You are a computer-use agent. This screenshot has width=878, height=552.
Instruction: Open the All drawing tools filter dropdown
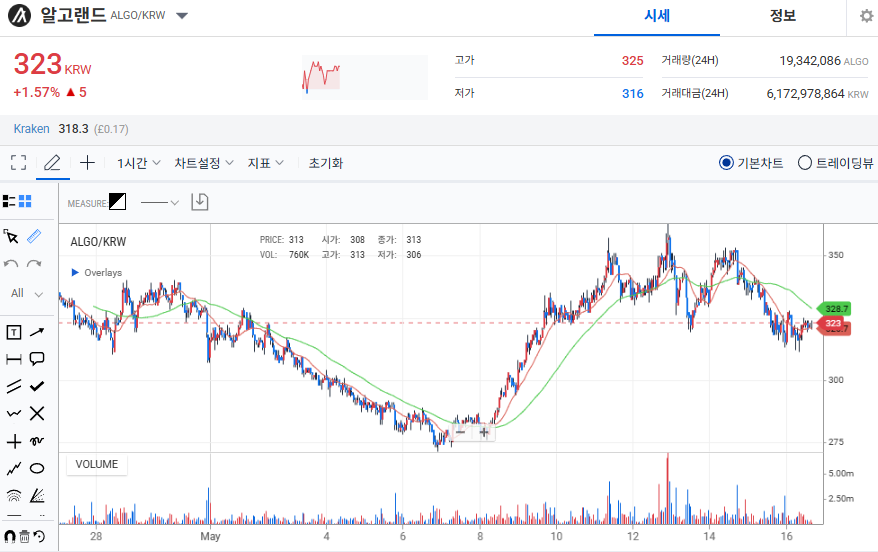pos(27,293)
